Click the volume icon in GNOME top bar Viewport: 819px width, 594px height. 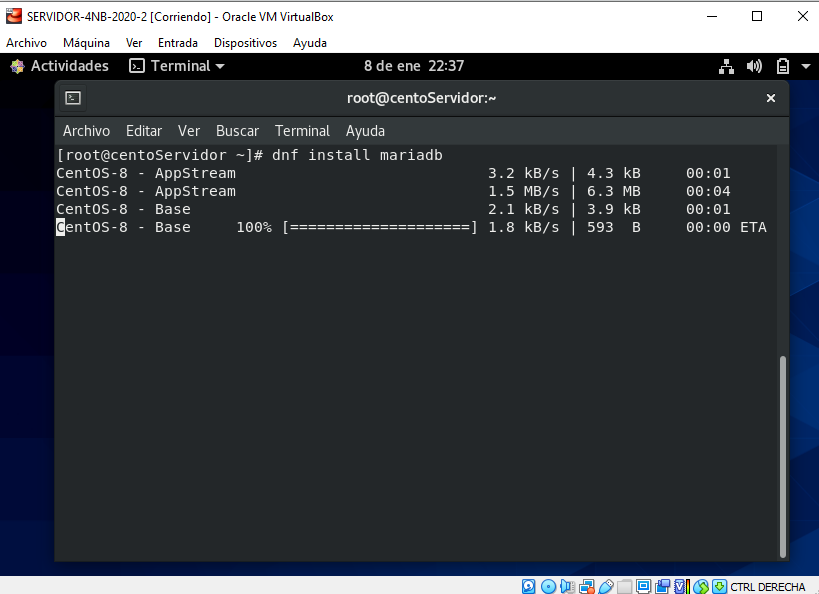754,66
